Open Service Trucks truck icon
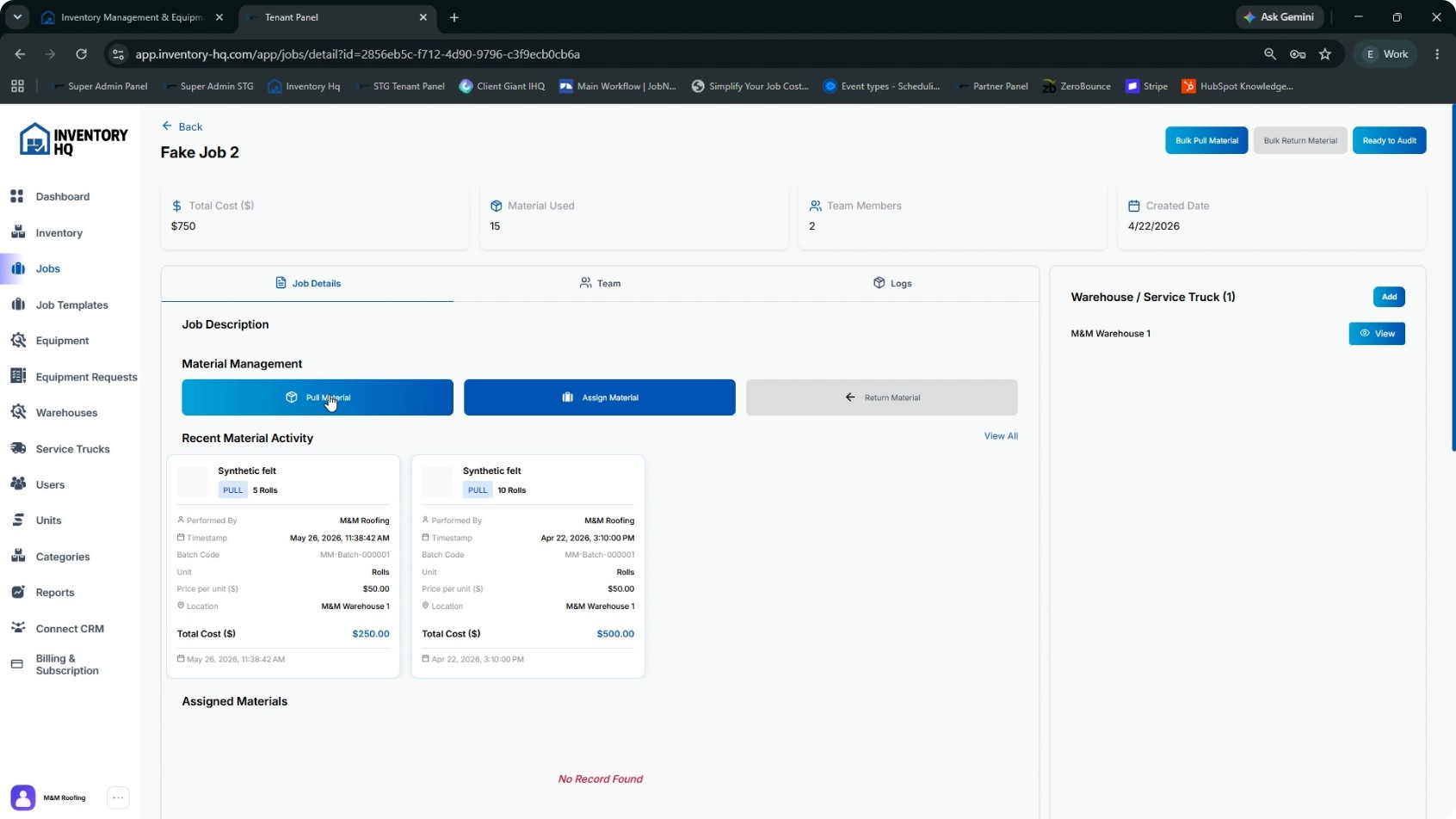Viewport: 1456px width, 819px height. coord(17,448)
